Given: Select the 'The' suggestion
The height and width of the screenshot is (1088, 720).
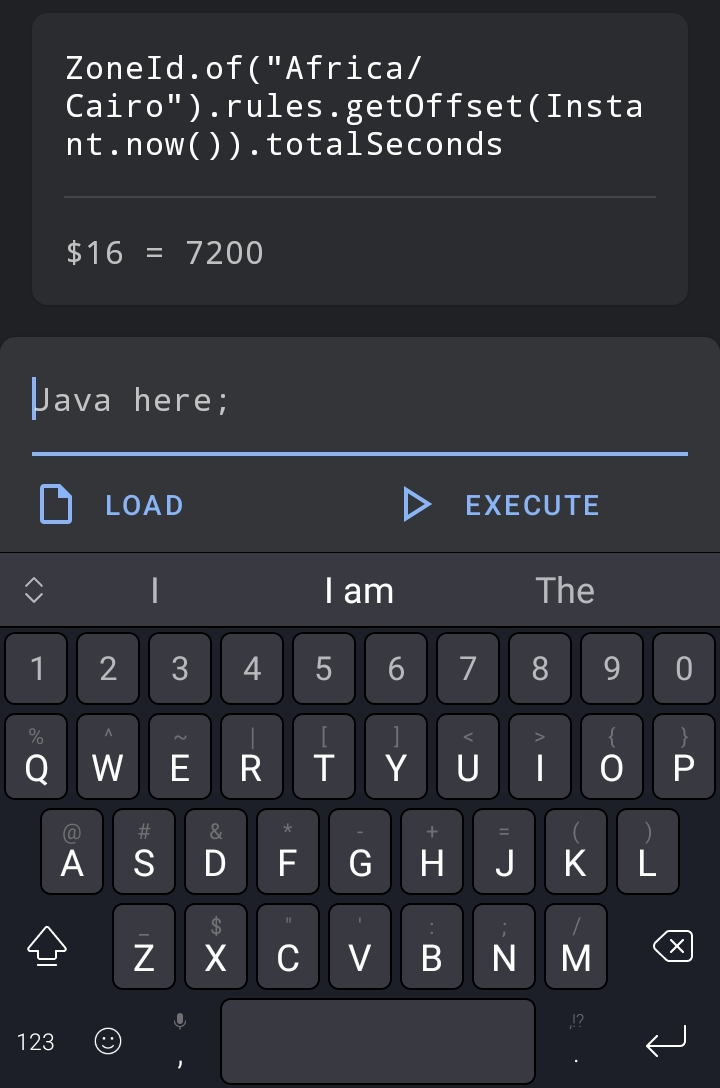Looking at the screenshot, I should click(565, 590).
